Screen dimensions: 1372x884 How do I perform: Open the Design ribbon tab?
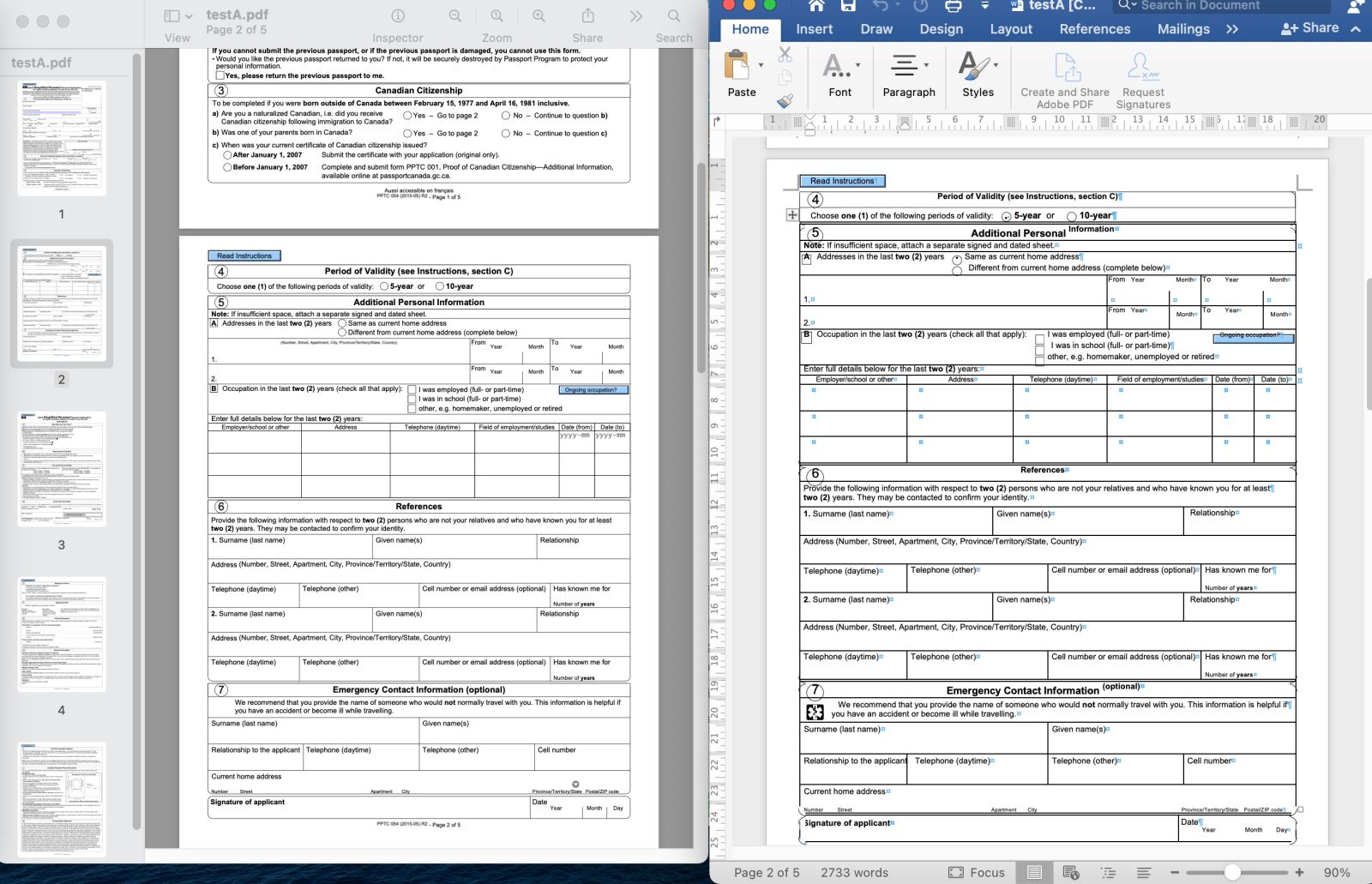coord(941,29)
